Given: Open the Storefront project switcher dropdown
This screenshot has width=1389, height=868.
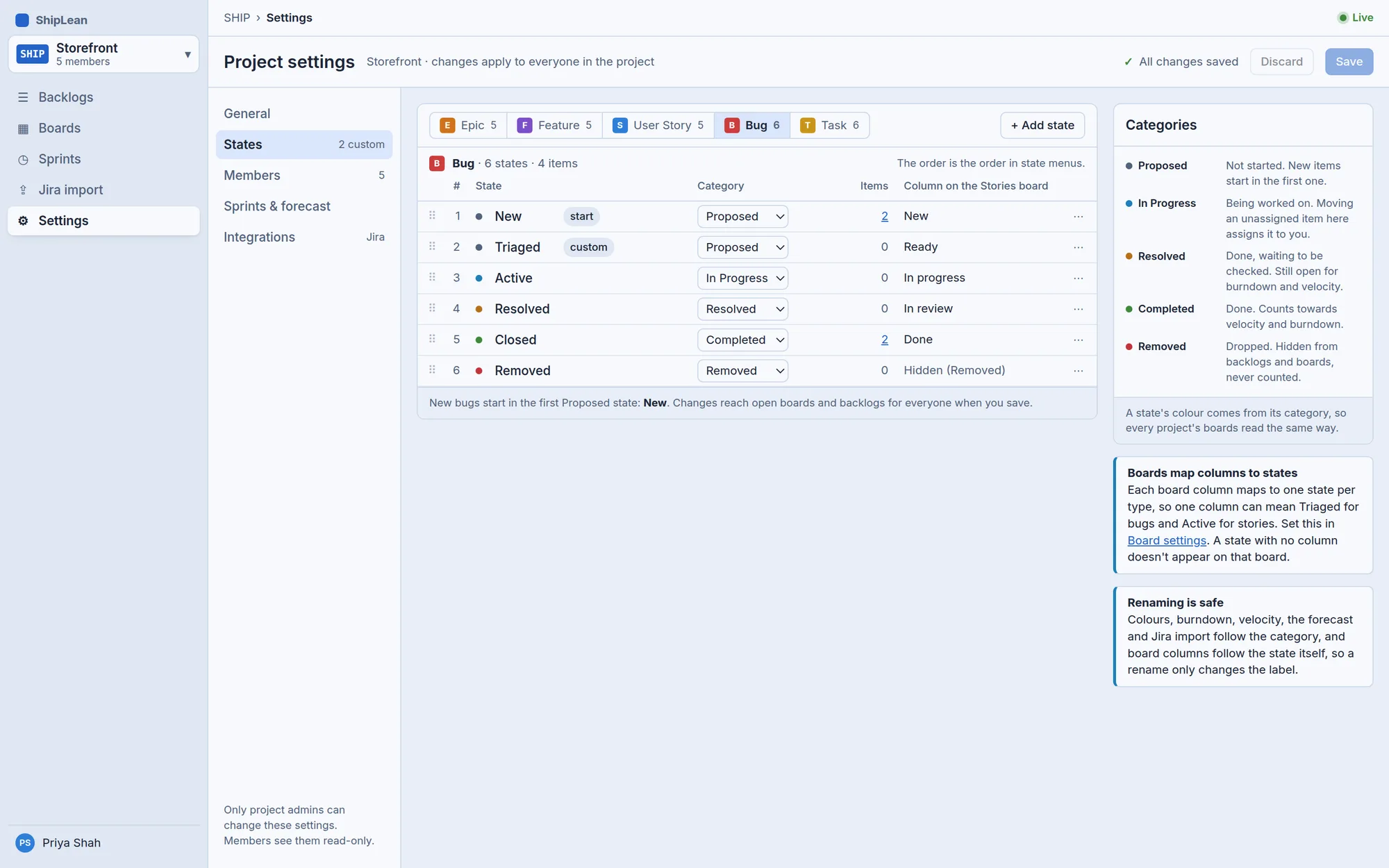Looking at the screenshot, I should pyautogui.click(x=103, y=54).
